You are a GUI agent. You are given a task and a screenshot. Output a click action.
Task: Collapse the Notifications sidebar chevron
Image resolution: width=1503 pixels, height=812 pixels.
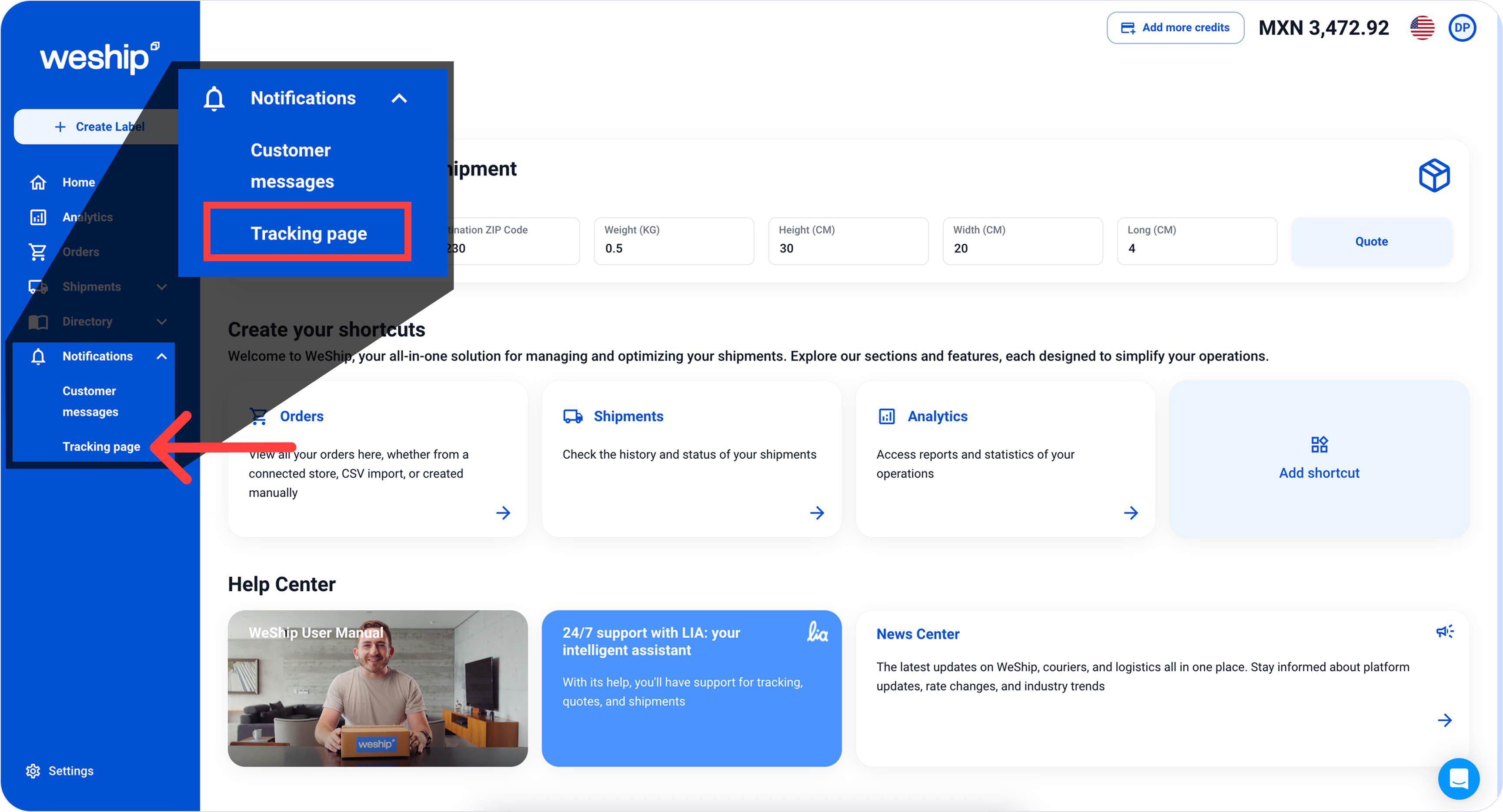click(x=162, y=356)
